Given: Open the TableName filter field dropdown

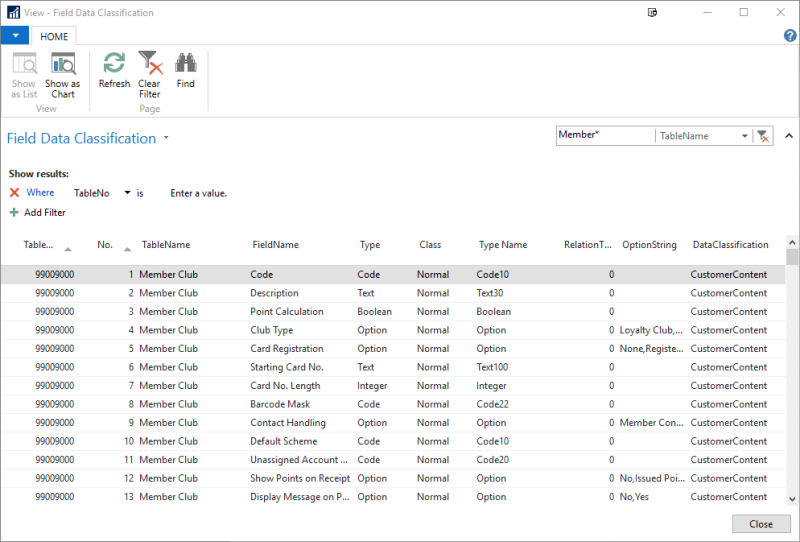Looking at the screenshot, I should click(745, 136).
